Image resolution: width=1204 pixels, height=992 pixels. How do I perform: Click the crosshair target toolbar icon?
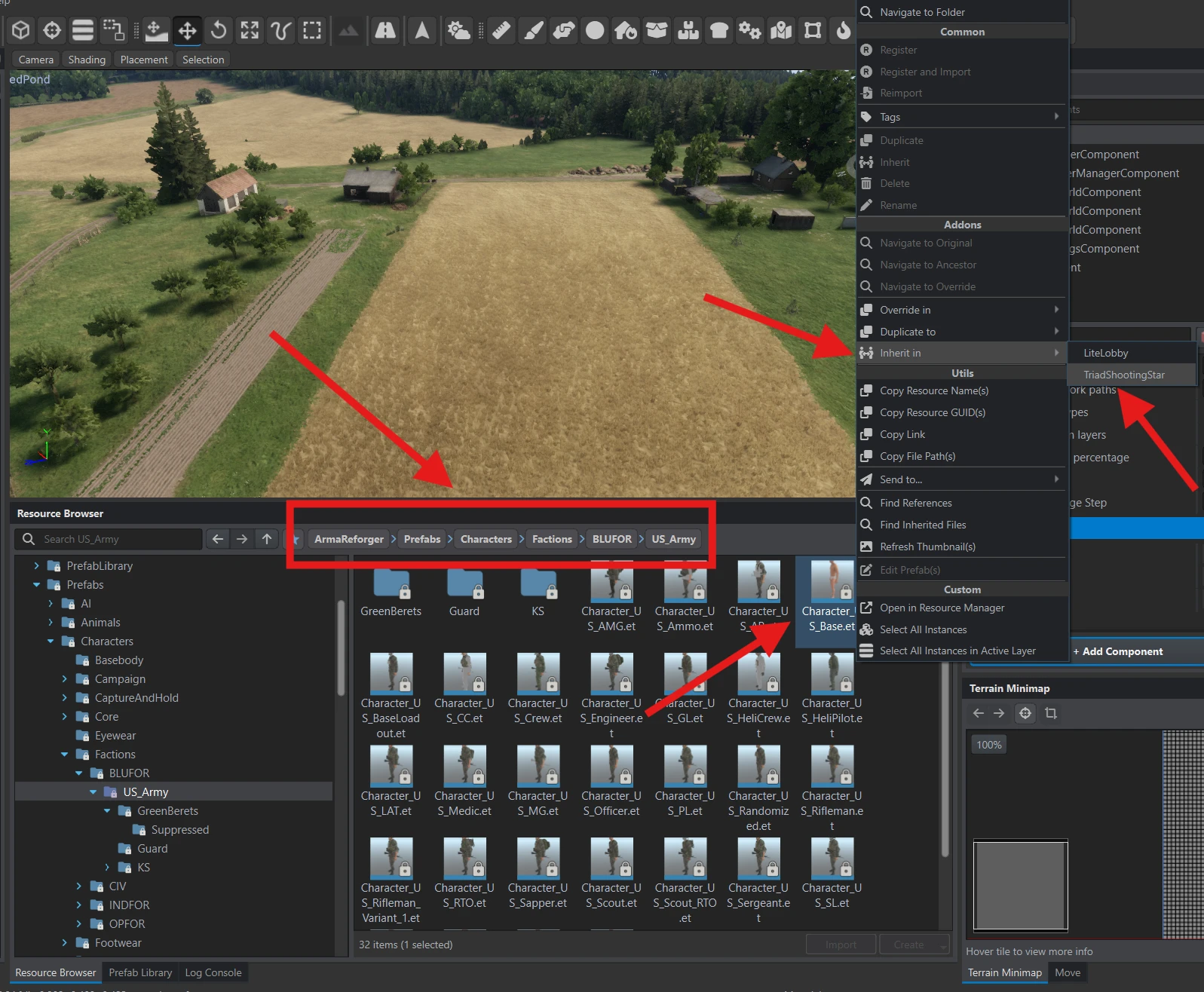point(52,30)
